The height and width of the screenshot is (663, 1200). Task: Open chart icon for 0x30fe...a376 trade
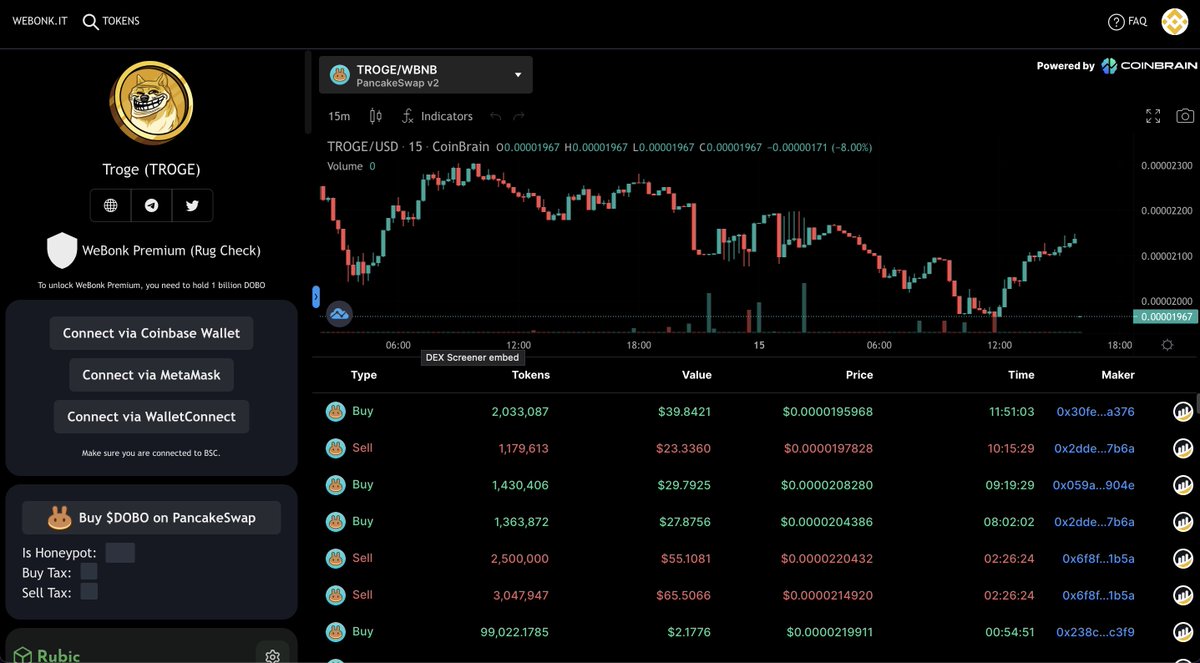click(x=1183, y=411)
